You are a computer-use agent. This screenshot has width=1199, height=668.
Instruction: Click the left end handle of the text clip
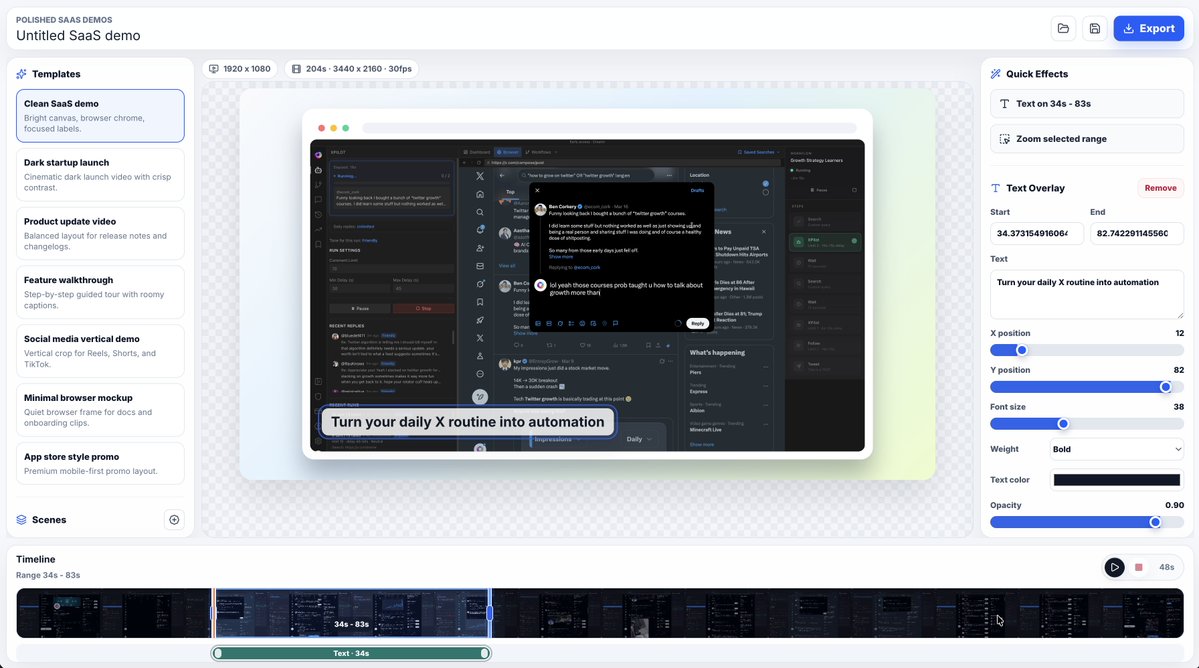[x=218, y=653]
